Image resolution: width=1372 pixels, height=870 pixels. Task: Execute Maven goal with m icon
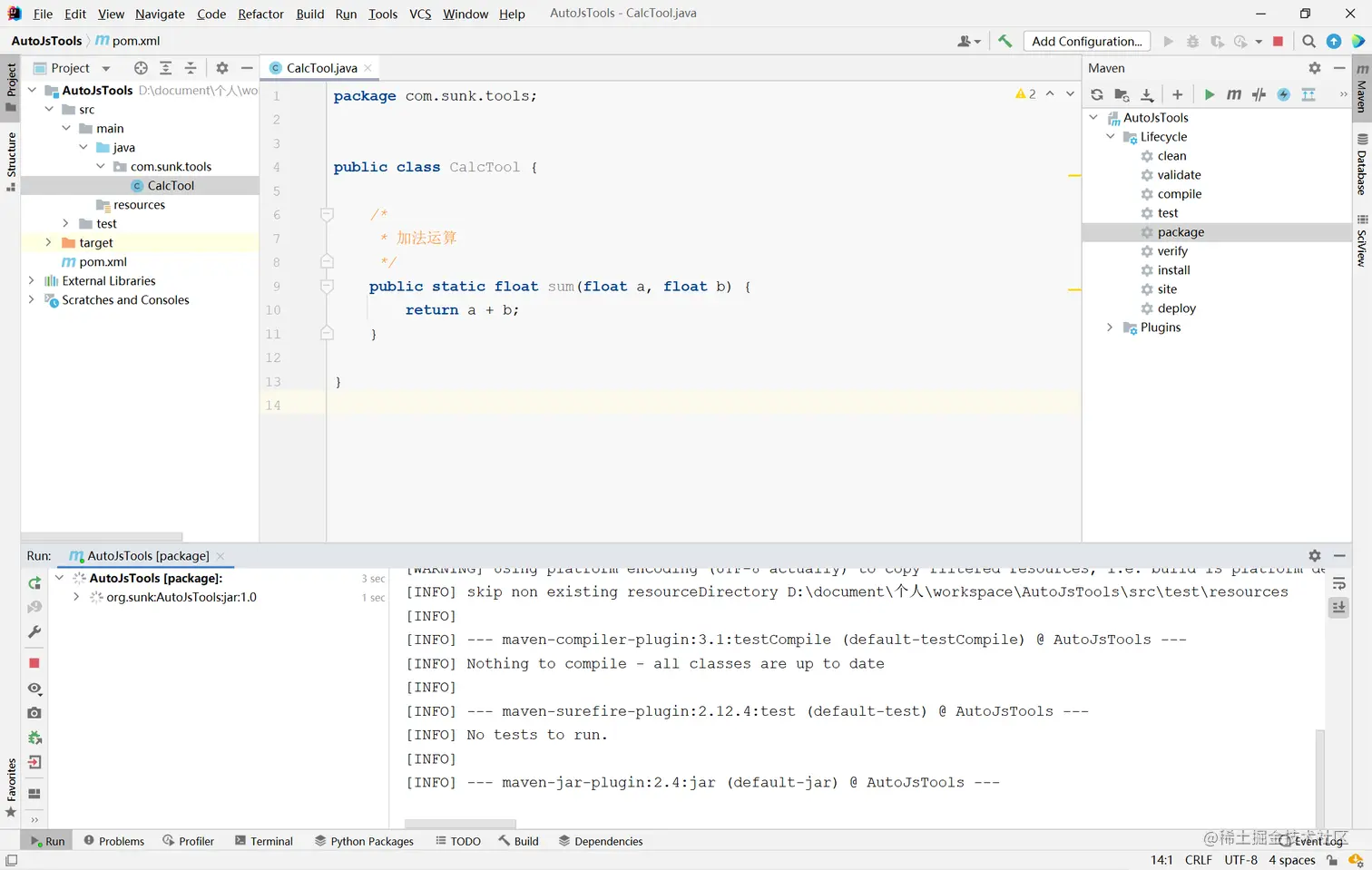[x=1234, y=94]
